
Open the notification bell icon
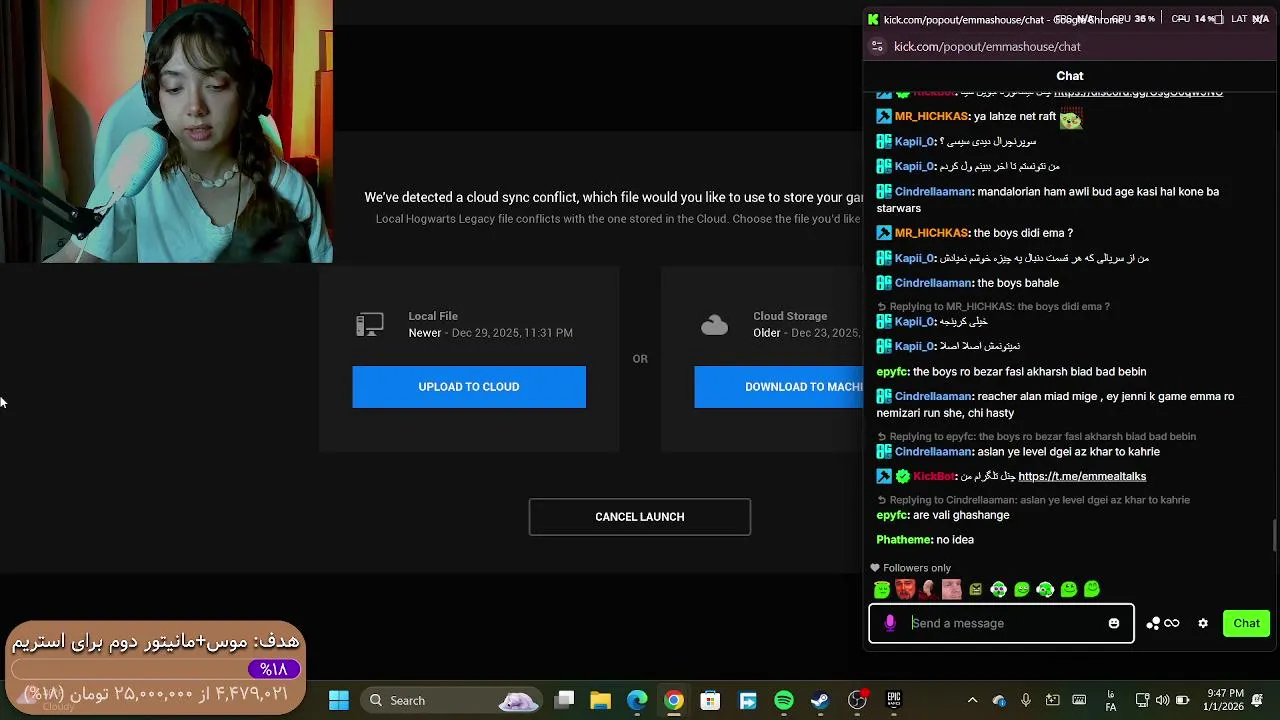click(x=1257, y=700)
